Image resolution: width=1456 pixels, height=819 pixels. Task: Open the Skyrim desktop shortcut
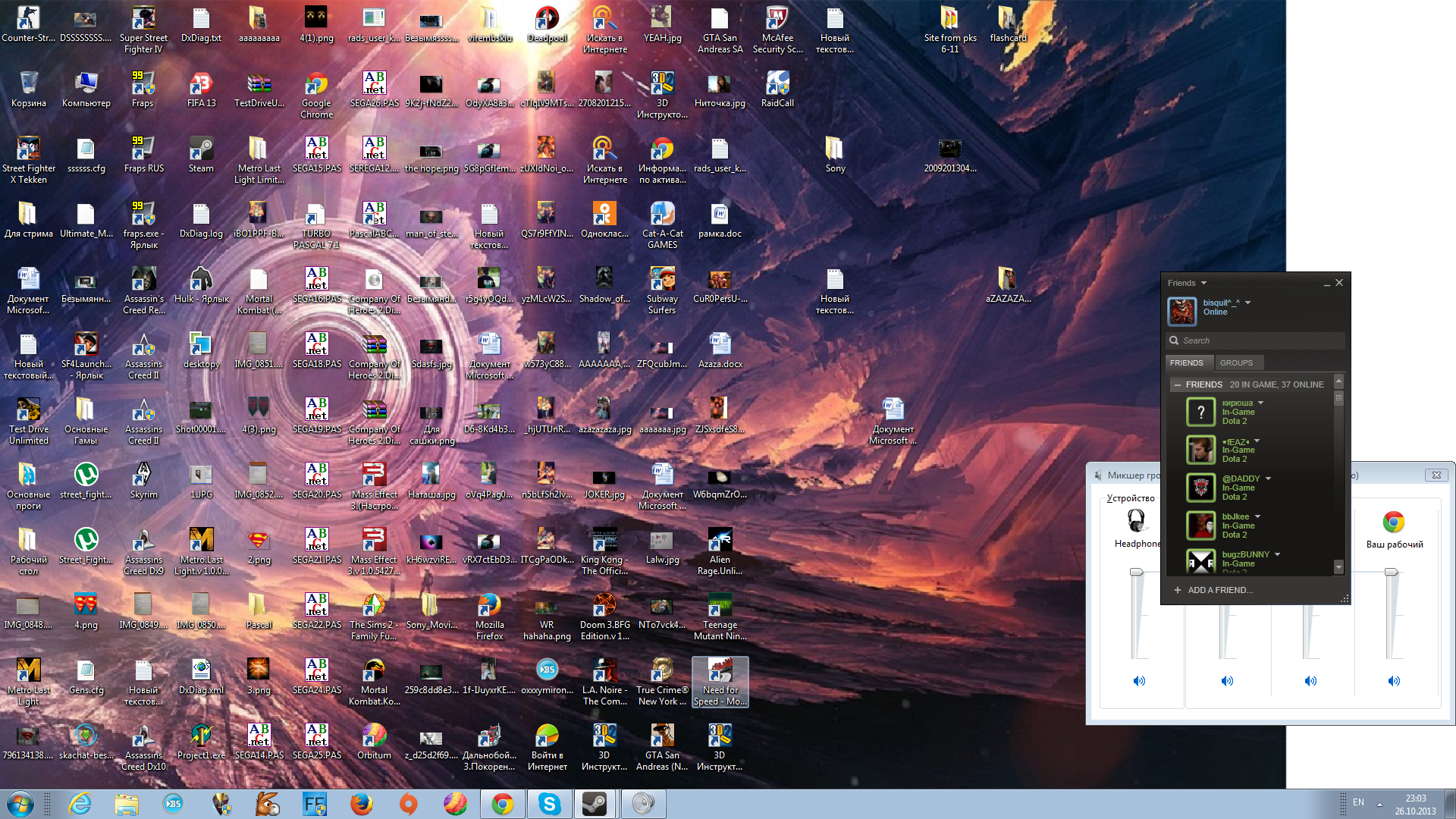pyautogui.click(x=143, y=475)
